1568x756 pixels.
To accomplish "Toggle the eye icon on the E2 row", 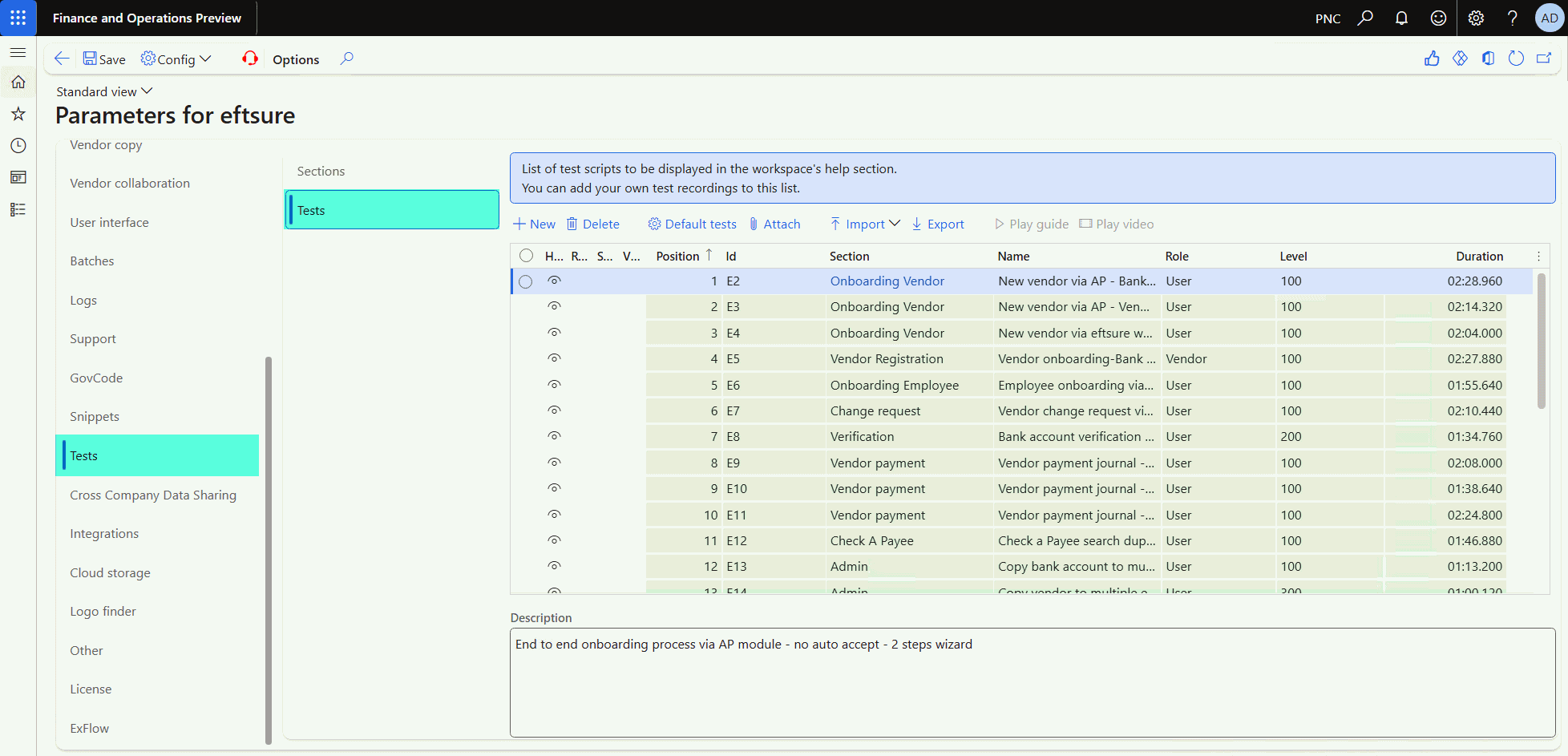I will pos(554,281).
